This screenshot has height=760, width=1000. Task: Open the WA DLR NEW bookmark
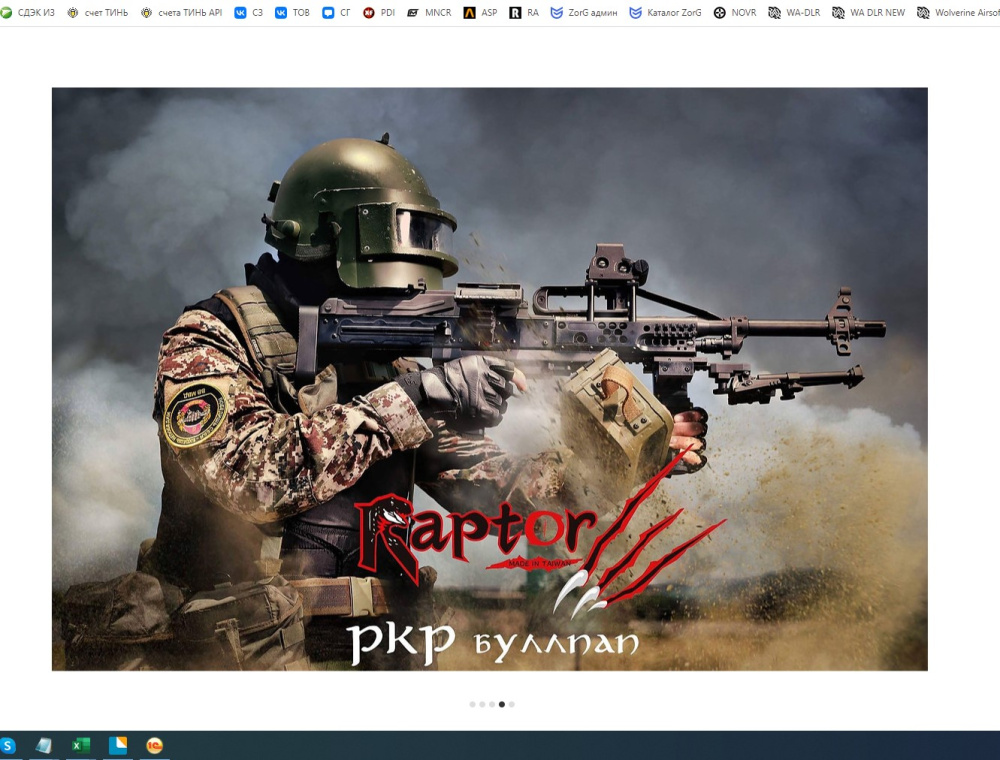(x=869, y=13)
